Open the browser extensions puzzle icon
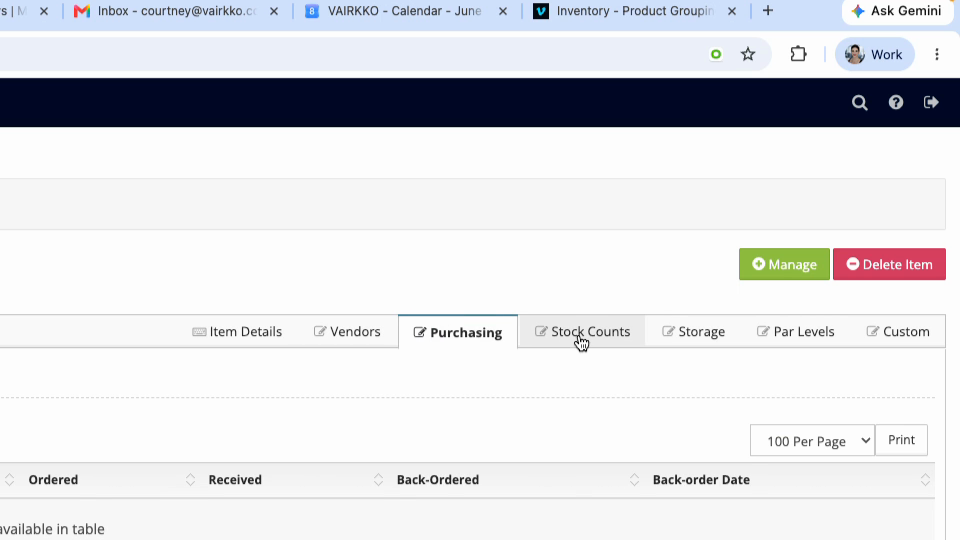Viewport: 960px width, 540px height. pyautogui.click(x=798, y=54)
